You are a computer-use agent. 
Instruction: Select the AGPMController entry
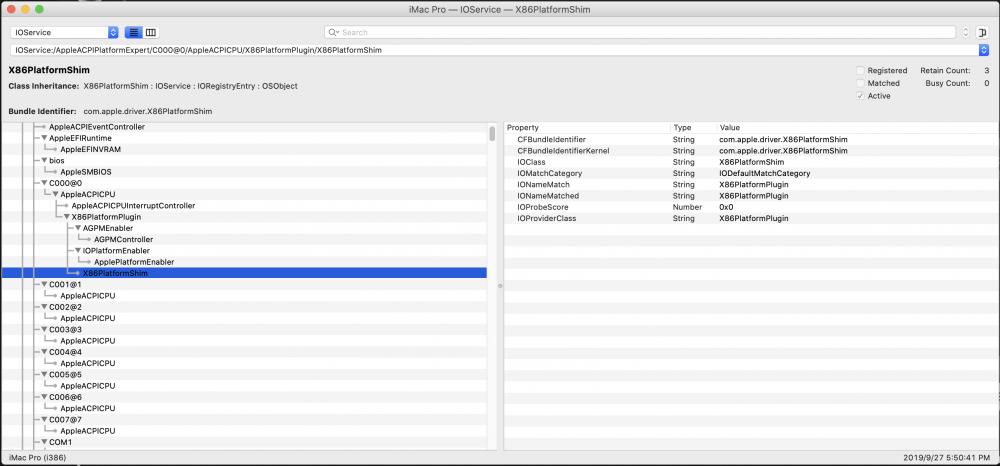124,240
